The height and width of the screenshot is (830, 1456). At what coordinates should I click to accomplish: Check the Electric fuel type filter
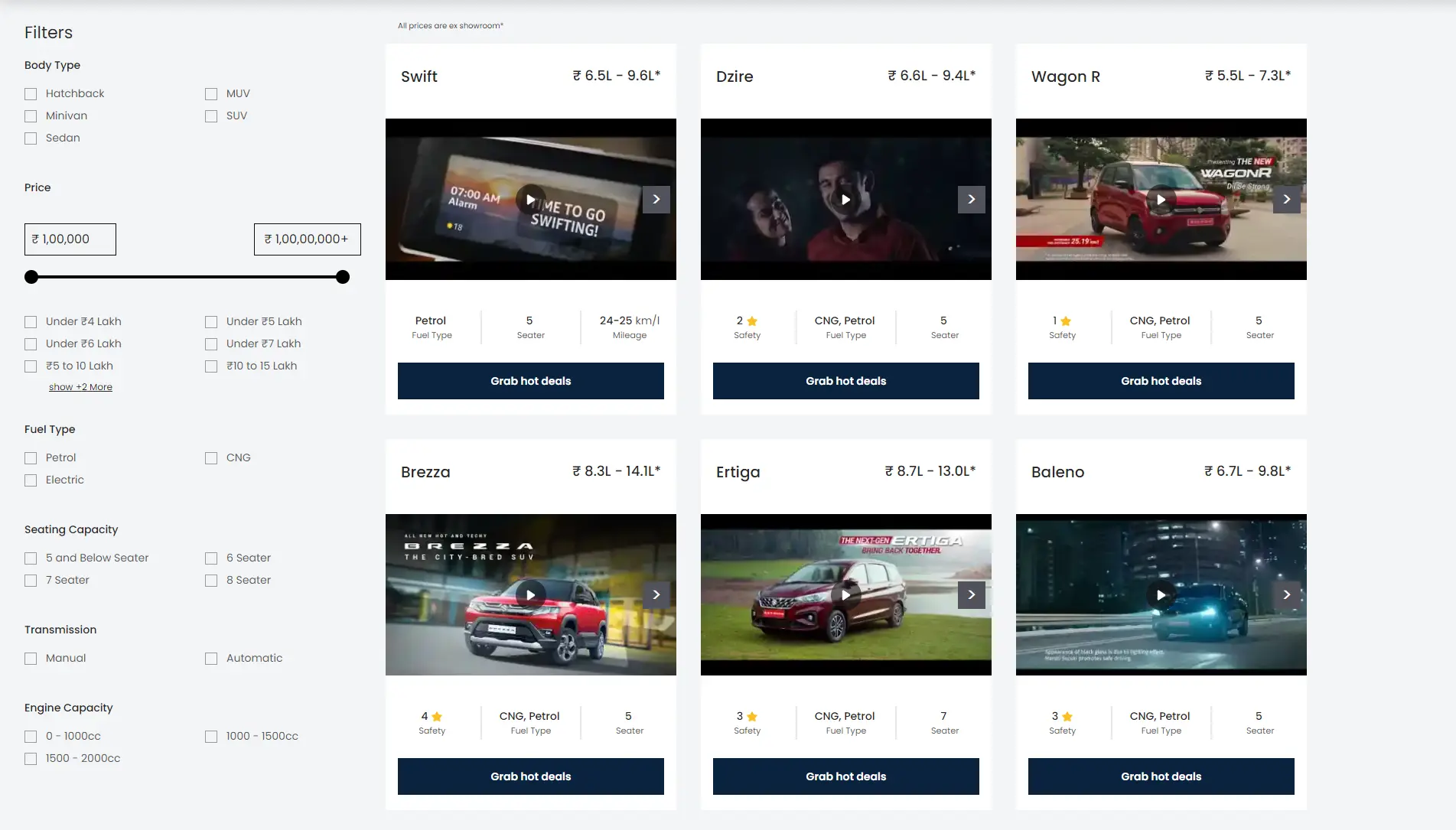click(x=31, y=480)
